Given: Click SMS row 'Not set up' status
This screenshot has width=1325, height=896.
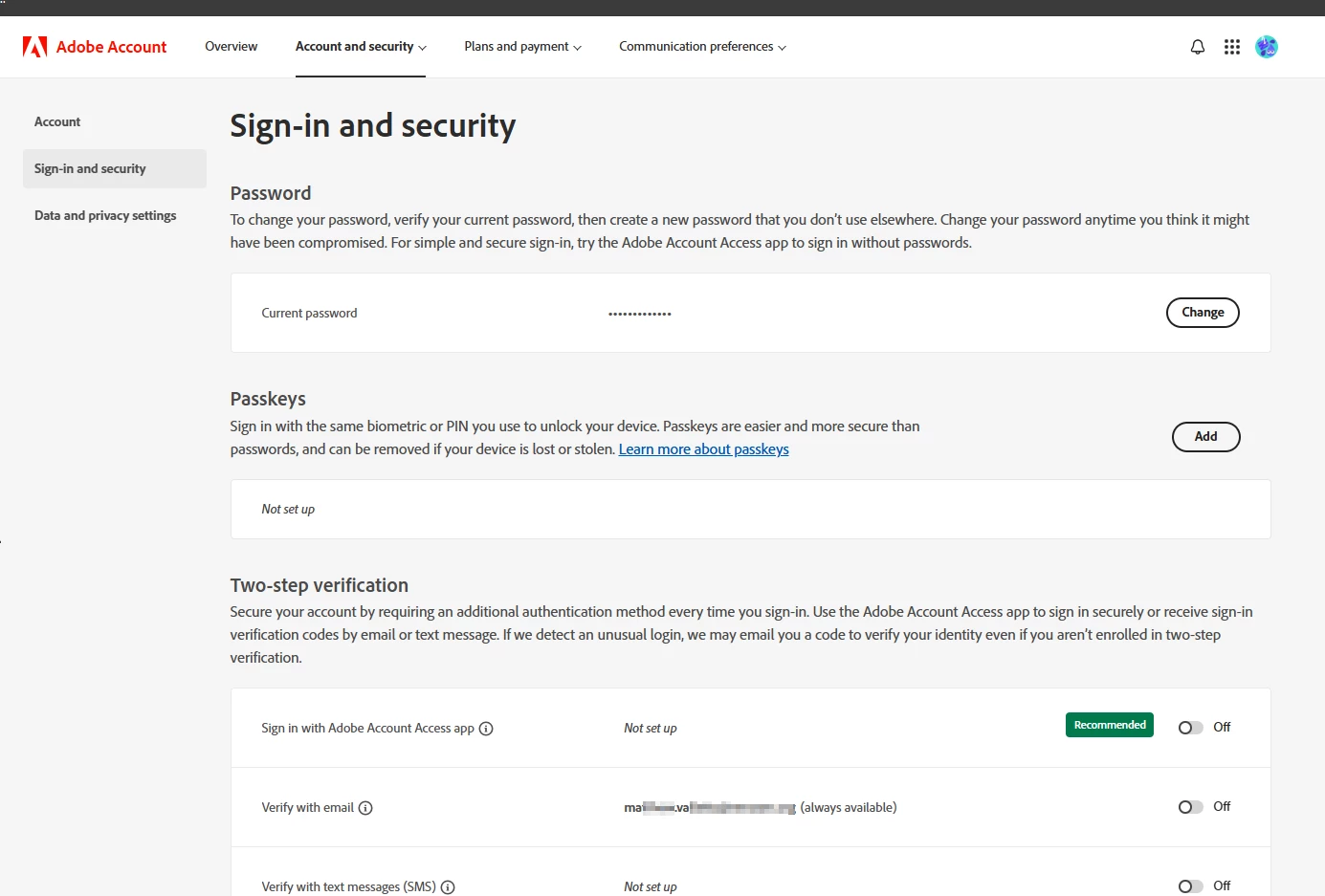Looking at the screenshot, I should point(651,887).
